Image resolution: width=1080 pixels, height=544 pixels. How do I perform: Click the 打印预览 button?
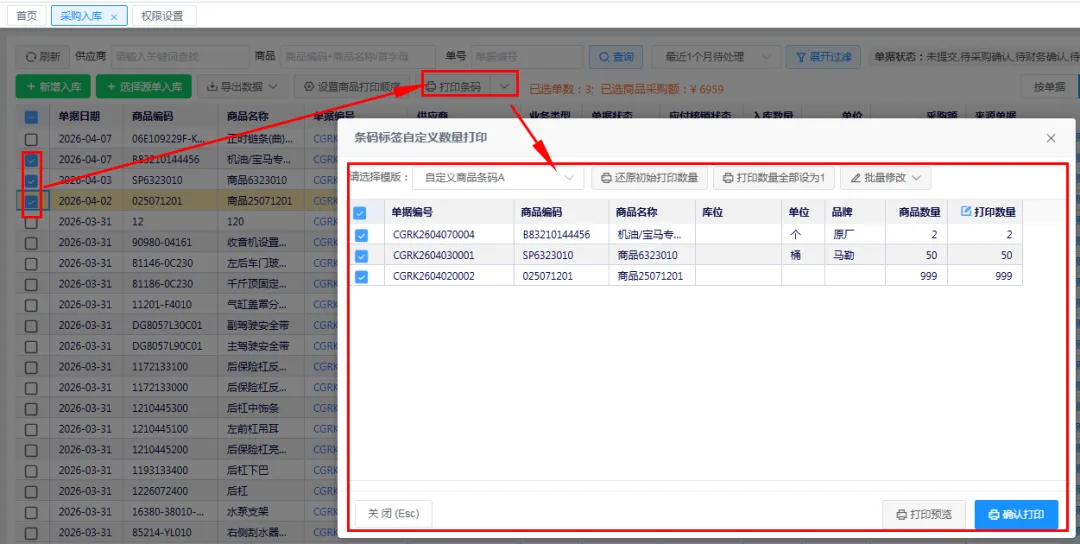[924, 514]
